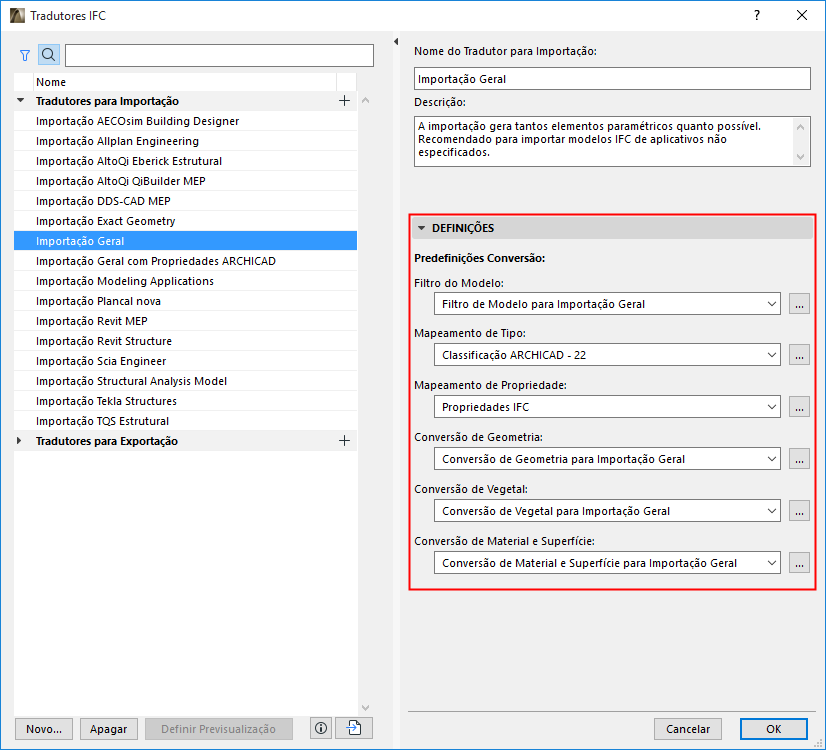Click ellipsis for Conversão de Material e Superfície

point(799,563)
